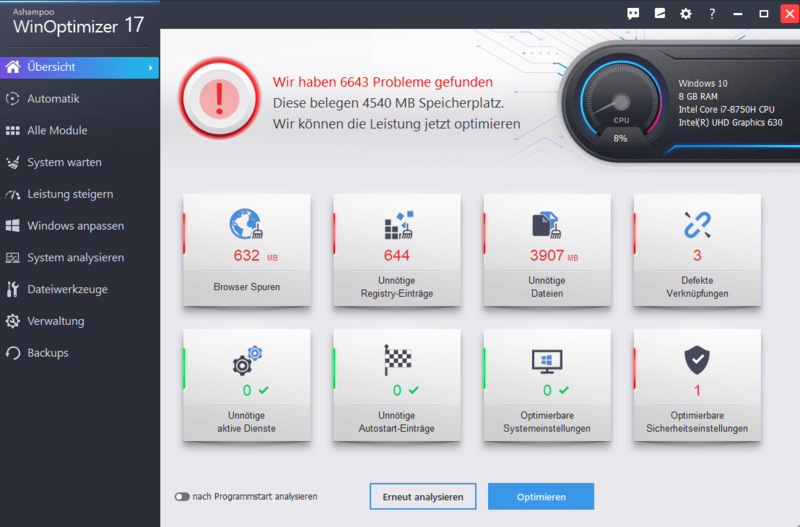Viewport: 800px width, 527px height.
Task: Click the red exclamation warning icon
Action: pyautogui.click(x=219, y=98)
